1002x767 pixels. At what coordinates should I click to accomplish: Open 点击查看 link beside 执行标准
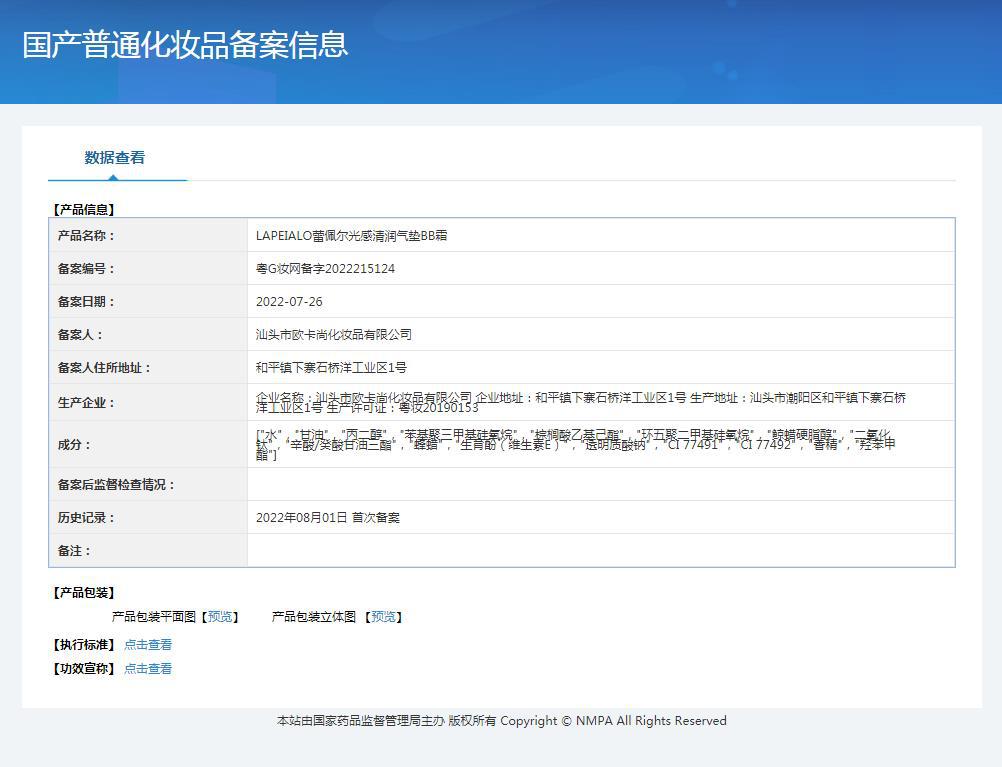pos(148,645)
